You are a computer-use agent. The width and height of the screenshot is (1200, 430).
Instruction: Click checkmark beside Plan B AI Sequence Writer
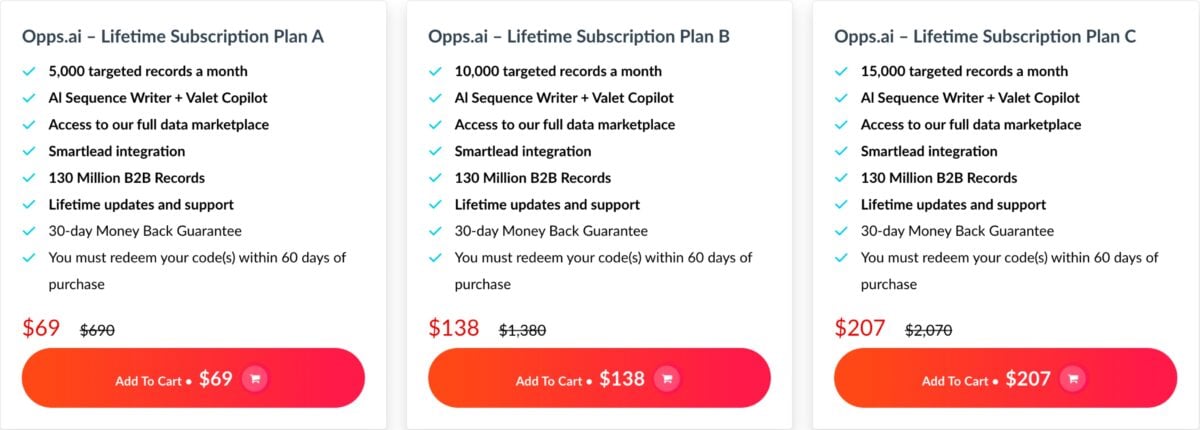click(x=435, y=98)
